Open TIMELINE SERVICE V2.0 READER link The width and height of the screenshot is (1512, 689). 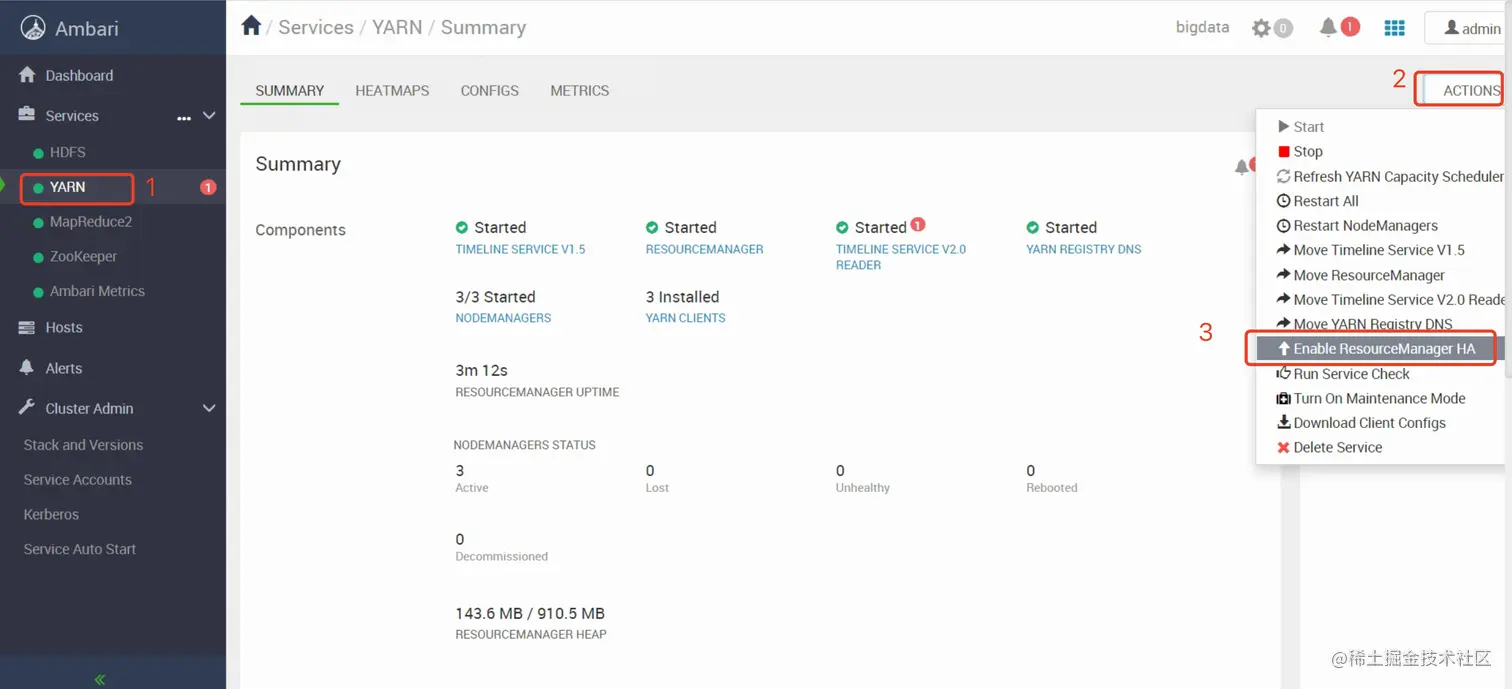click(x=901, y=257)
